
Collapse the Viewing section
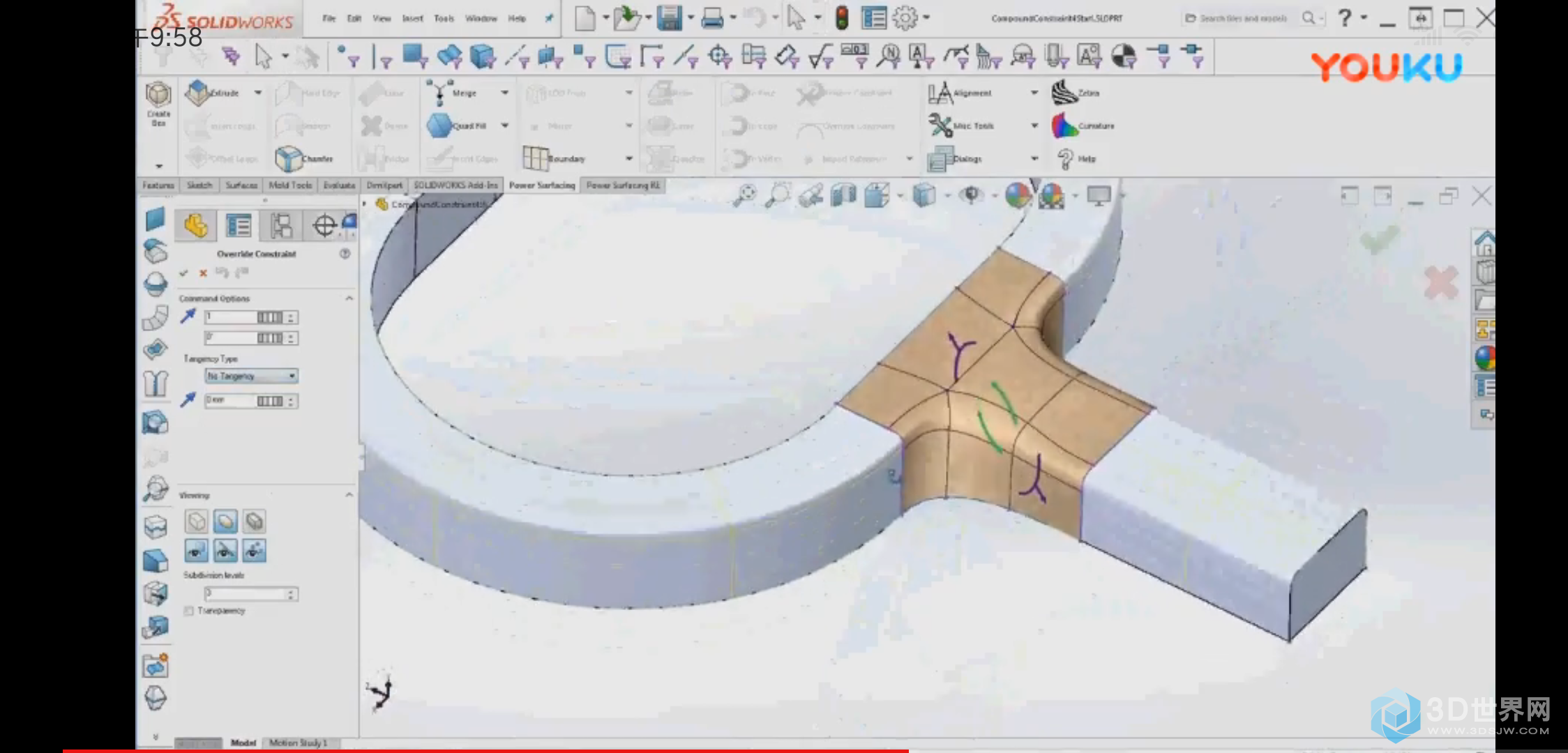(349, 495)
